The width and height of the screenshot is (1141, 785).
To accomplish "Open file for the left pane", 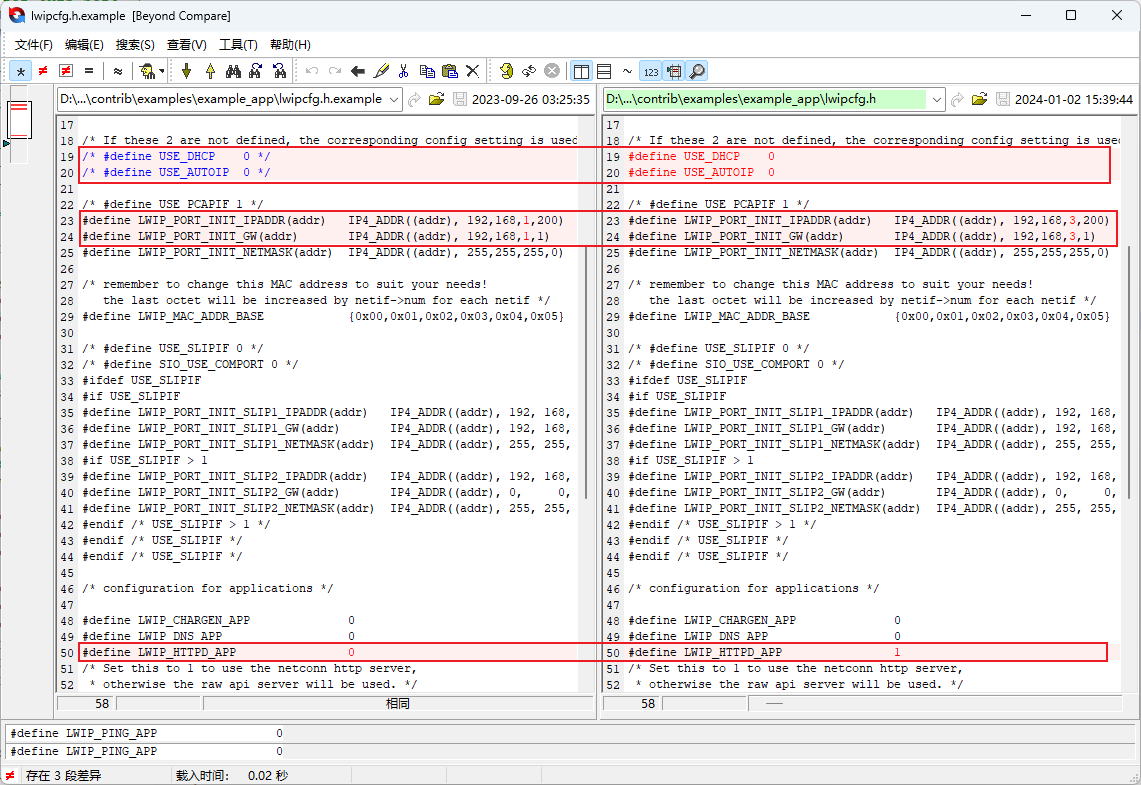I will [436, 99].
